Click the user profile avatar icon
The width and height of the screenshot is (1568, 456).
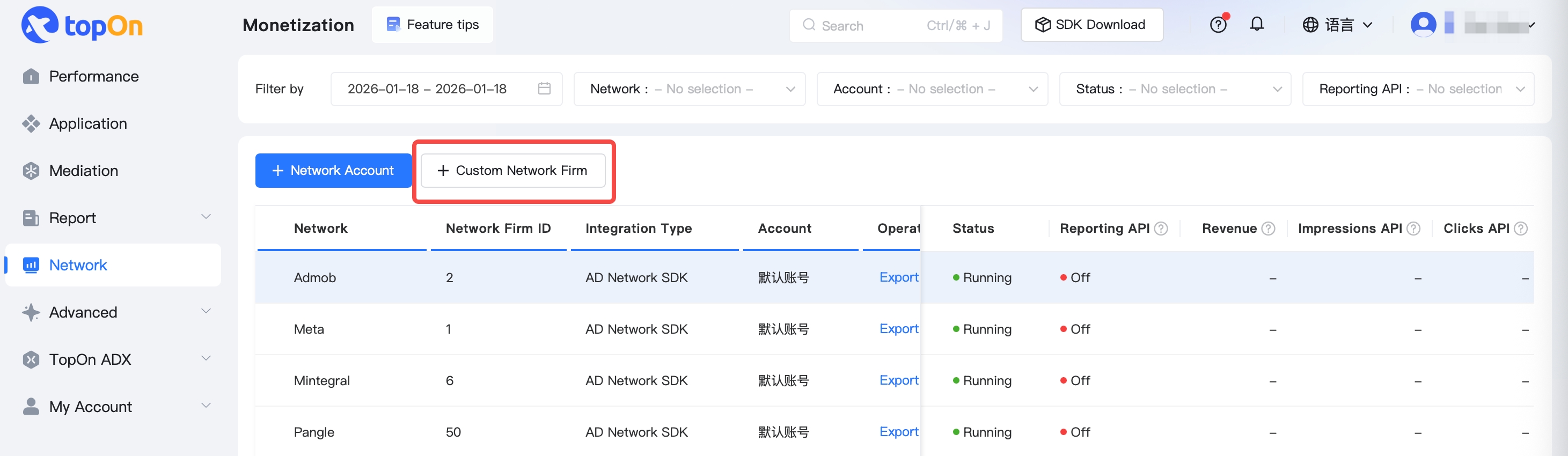point(1423,25)
